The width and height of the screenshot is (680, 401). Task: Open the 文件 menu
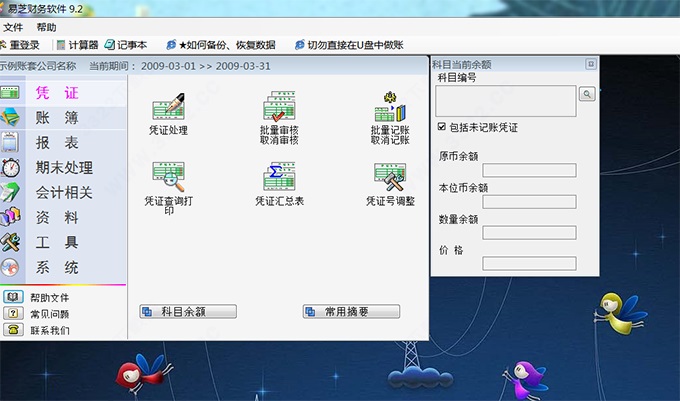click(13, 27)
